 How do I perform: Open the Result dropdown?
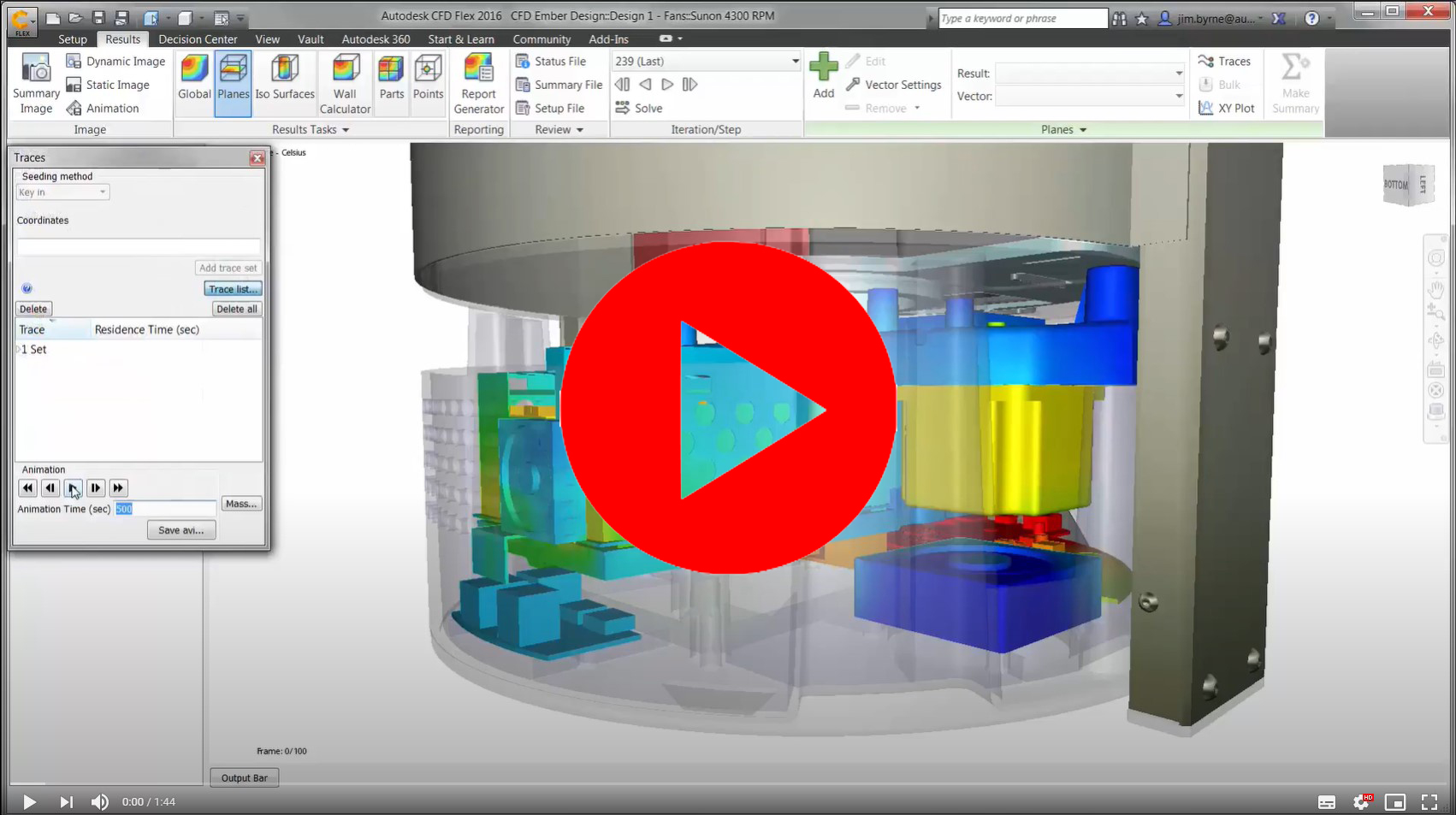[1091, 74]
